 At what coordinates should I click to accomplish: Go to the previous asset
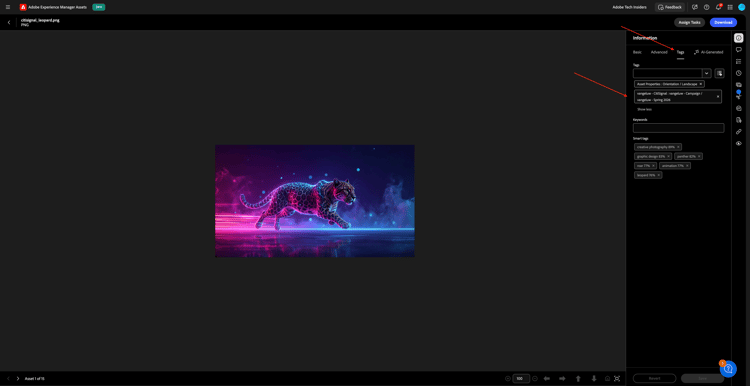click(8, 378)
